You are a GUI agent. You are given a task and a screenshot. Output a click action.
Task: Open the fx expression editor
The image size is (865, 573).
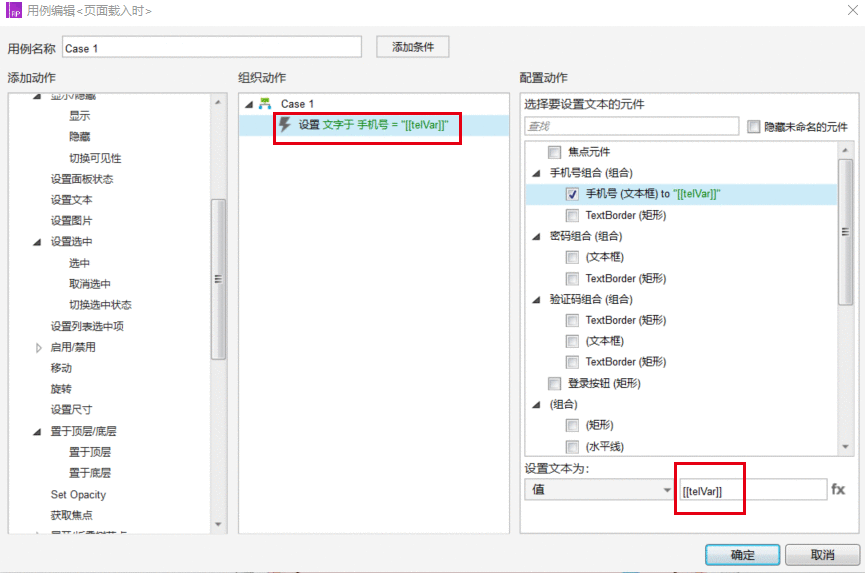click(838, 489)
